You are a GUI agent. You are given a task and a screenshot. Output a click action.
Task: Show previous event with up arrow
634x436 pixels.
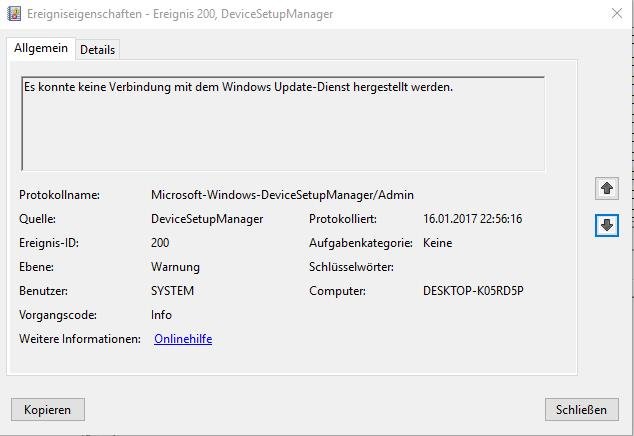pos(607,188)
